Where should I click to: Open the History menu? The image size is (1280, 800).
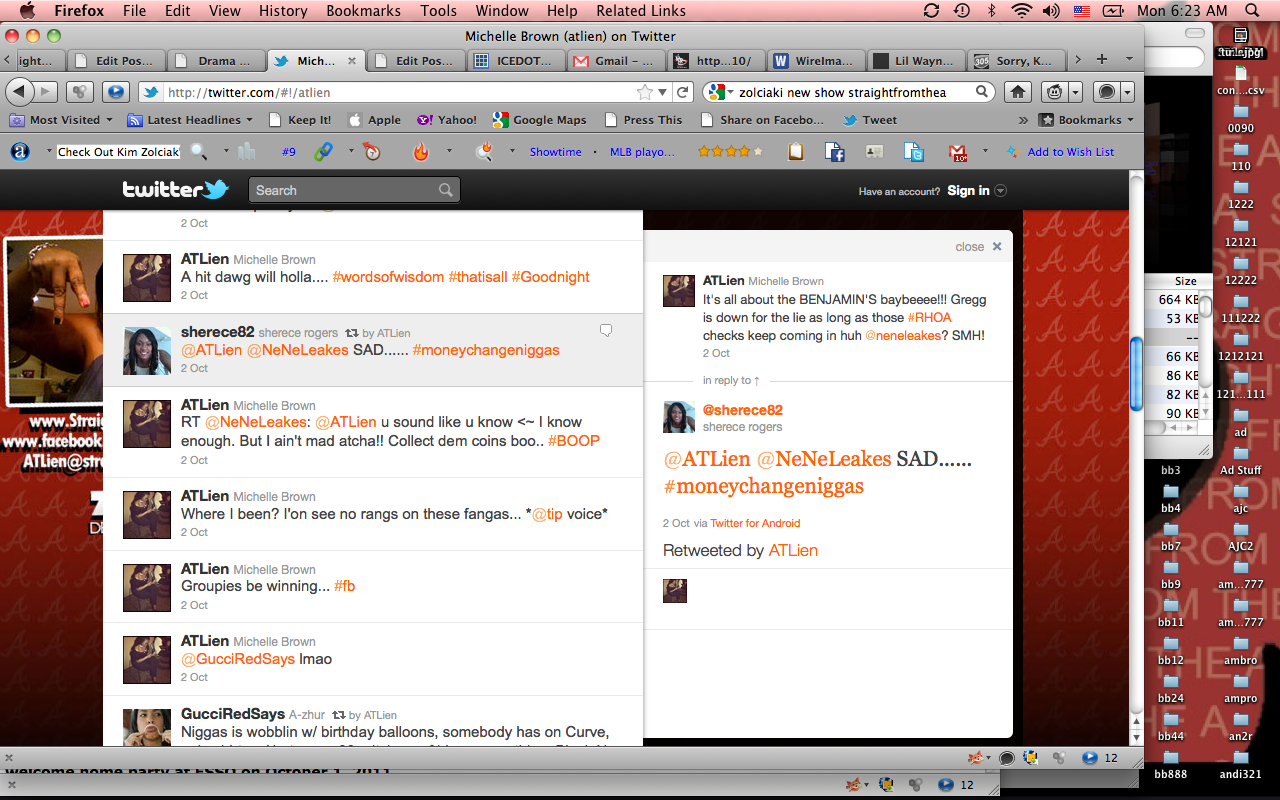283,11
